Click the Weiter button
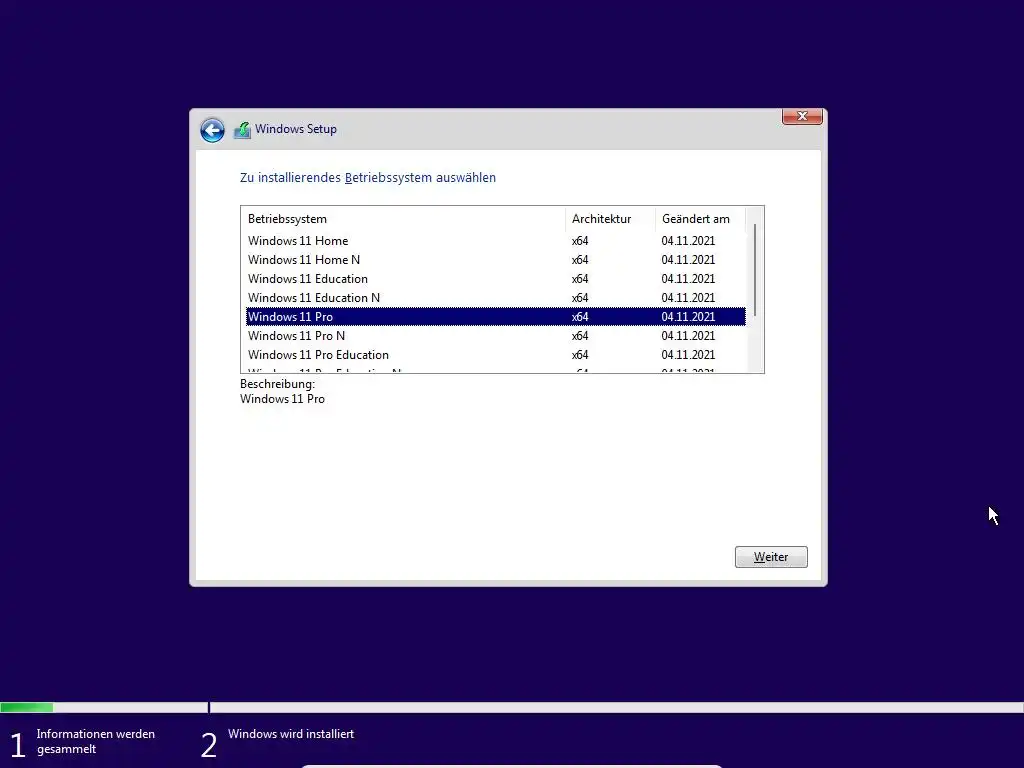The width and height of the screenshot is (1024, 768). [771, 557]
